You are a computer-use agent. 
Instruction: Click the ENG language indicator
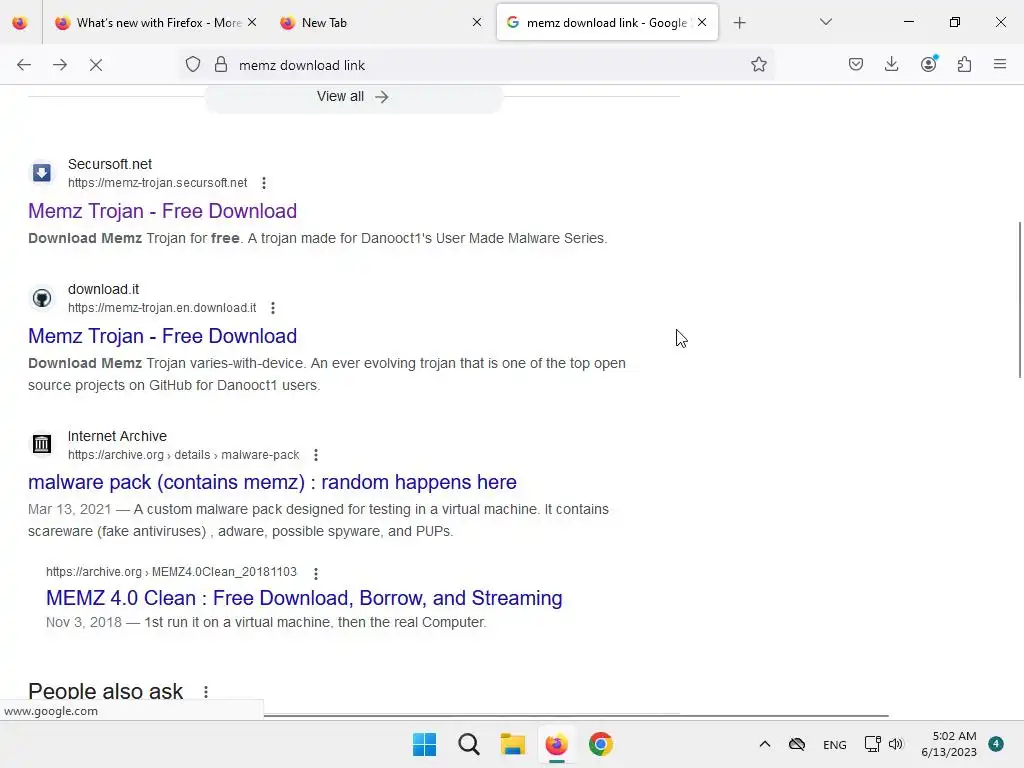click(835, 744)
